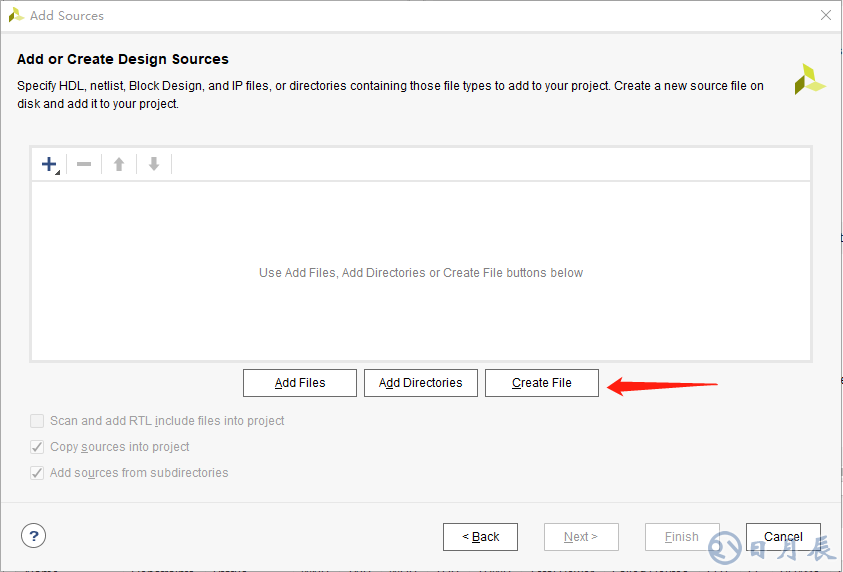
Task: Click the Add Directories button
Action: [421, 383]
